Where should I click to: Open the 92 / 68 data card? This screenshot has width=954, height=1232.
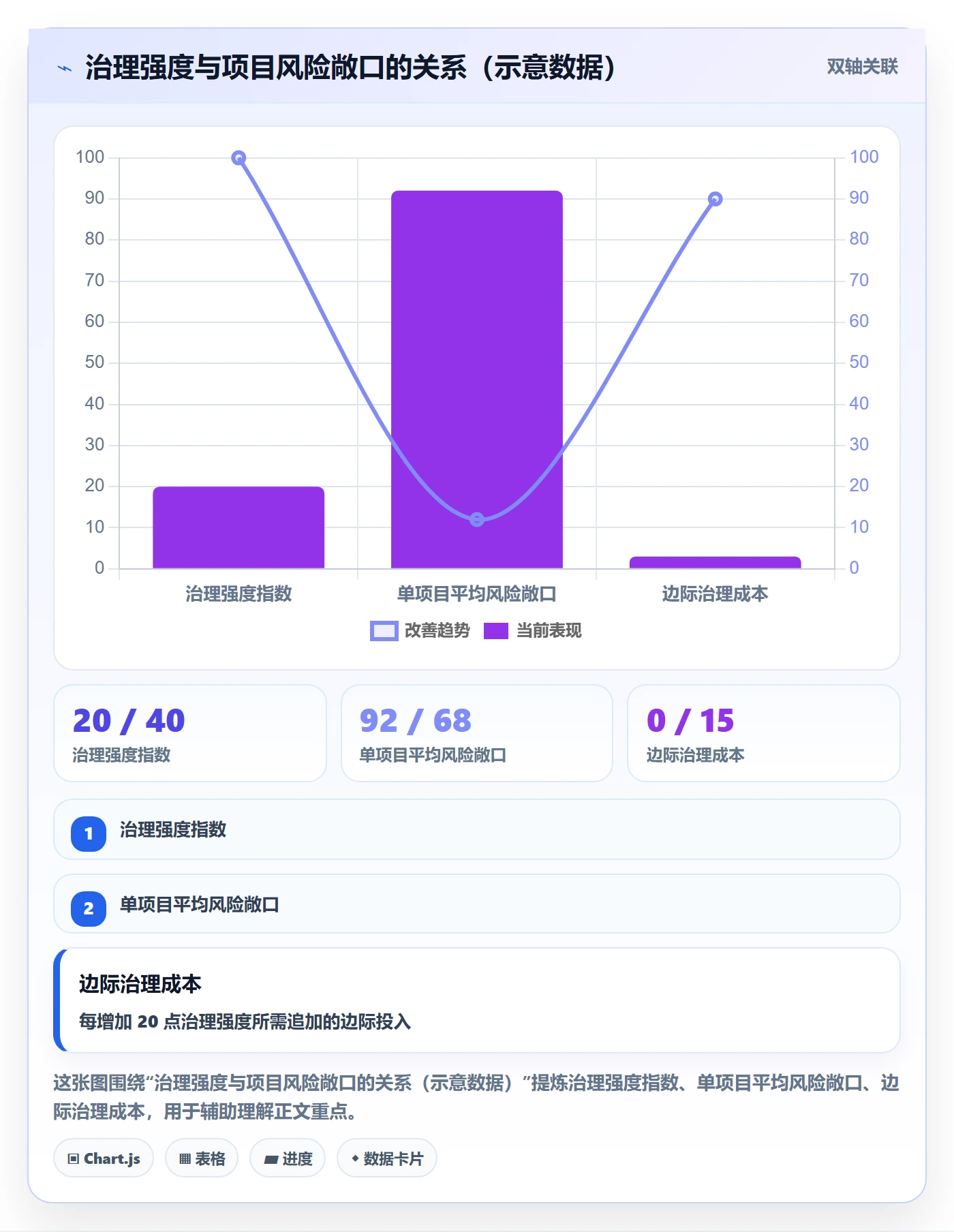tap(477, 733)
